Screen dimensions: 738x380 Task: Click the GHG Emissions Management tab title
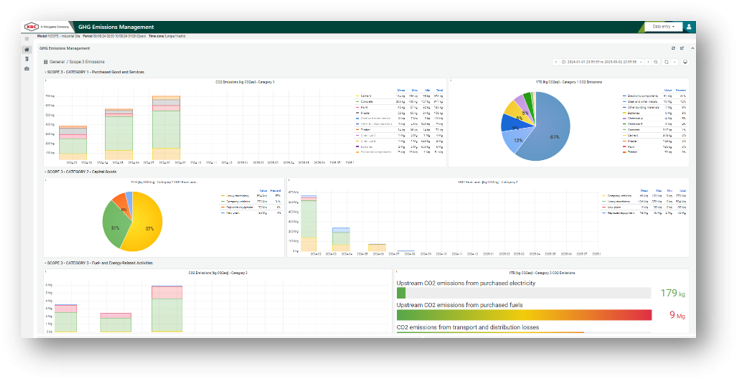point(64,48)
